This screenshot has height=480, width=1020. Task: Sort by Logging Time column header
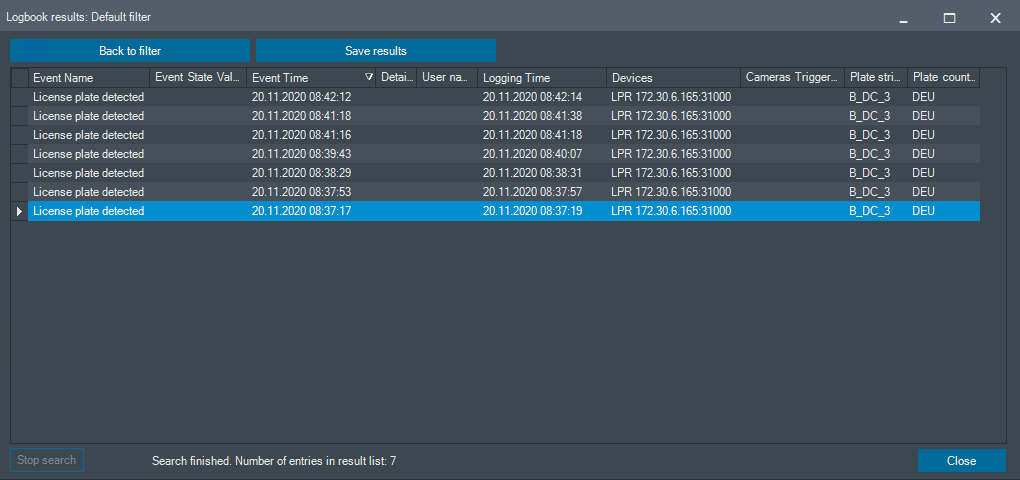[x=542, y=77]
